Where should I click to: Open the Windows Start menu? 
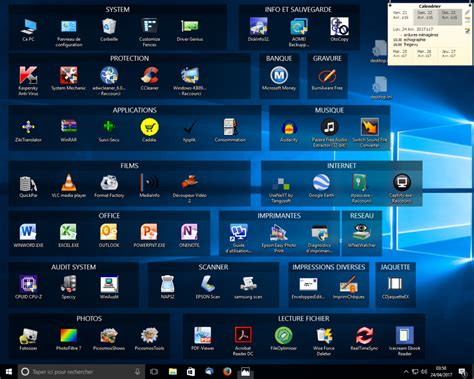[x=9, y=372]
